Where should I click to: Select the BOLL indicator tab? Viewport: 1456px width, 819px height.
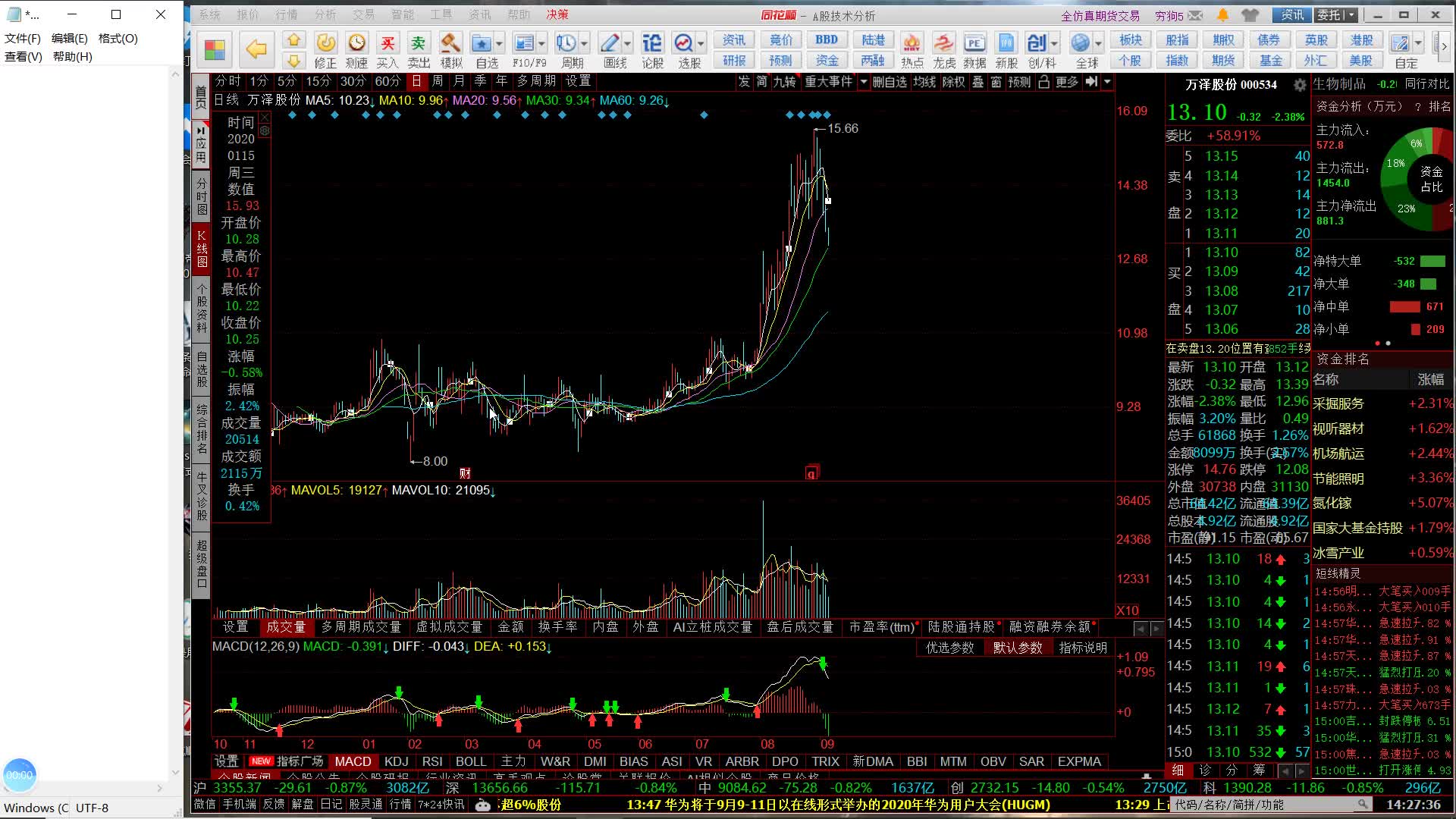pos(471,761)
